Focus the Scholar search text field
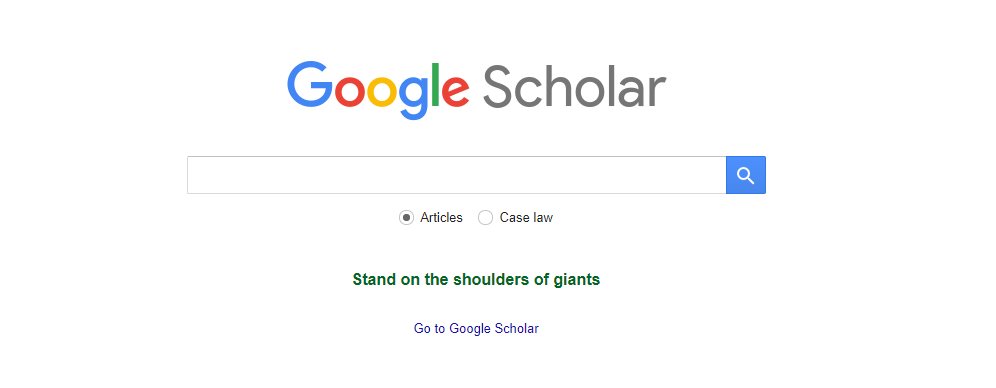996x388 pixels. click(457, 175)
